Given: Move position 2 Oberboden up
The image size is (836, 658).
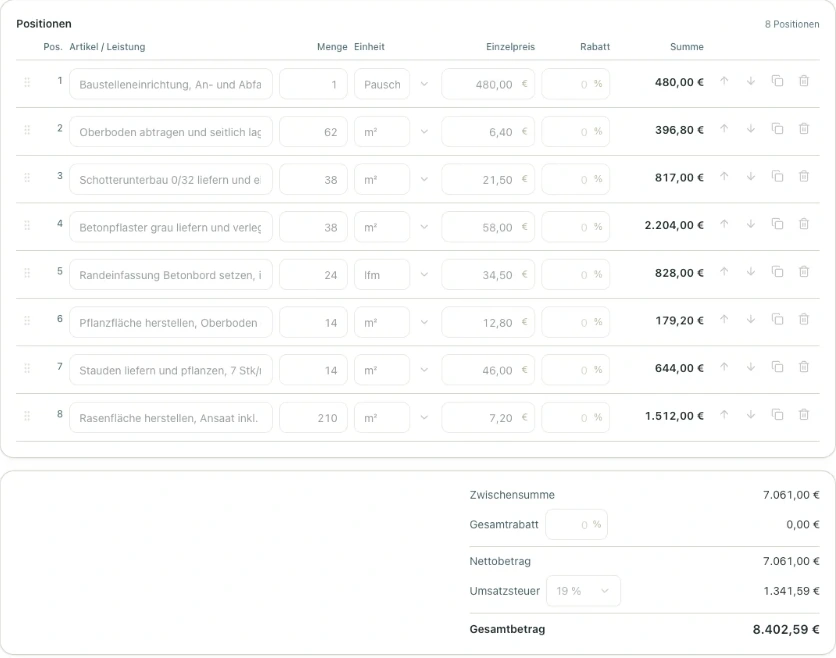Looking at the screenshot, I should (x=724, y=129).
